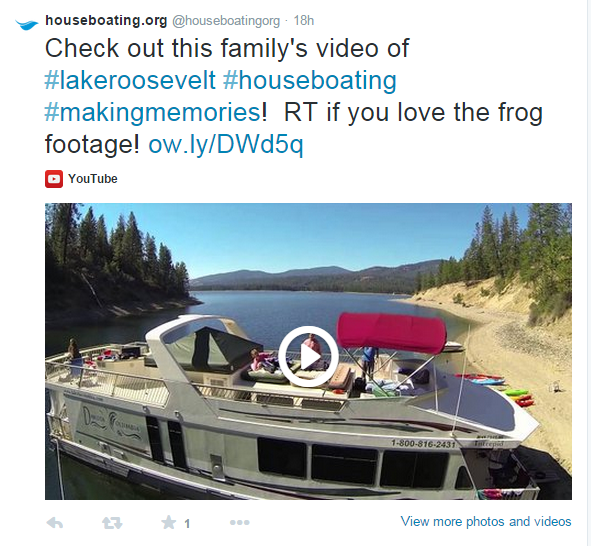This screenshot has width=591, height=546.
Task: Favorite the tweet with the star icon
Action: point(168,522)
